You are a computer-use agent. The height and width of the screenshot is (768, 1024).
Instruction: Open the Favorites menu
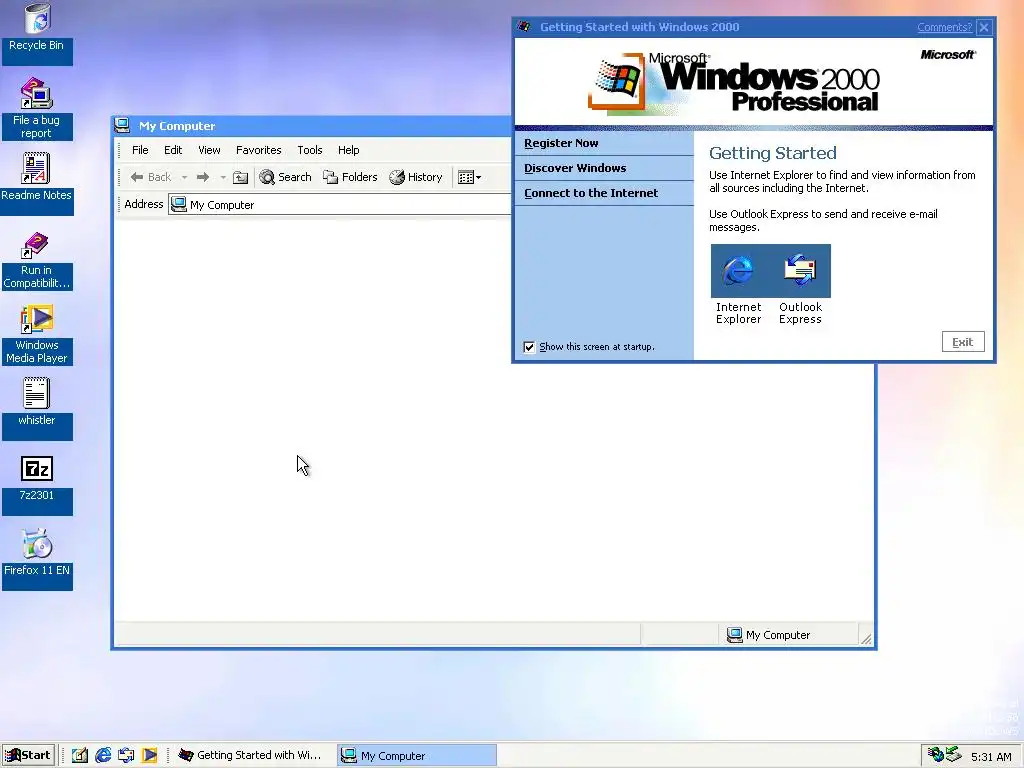click(x=259, y=150)
